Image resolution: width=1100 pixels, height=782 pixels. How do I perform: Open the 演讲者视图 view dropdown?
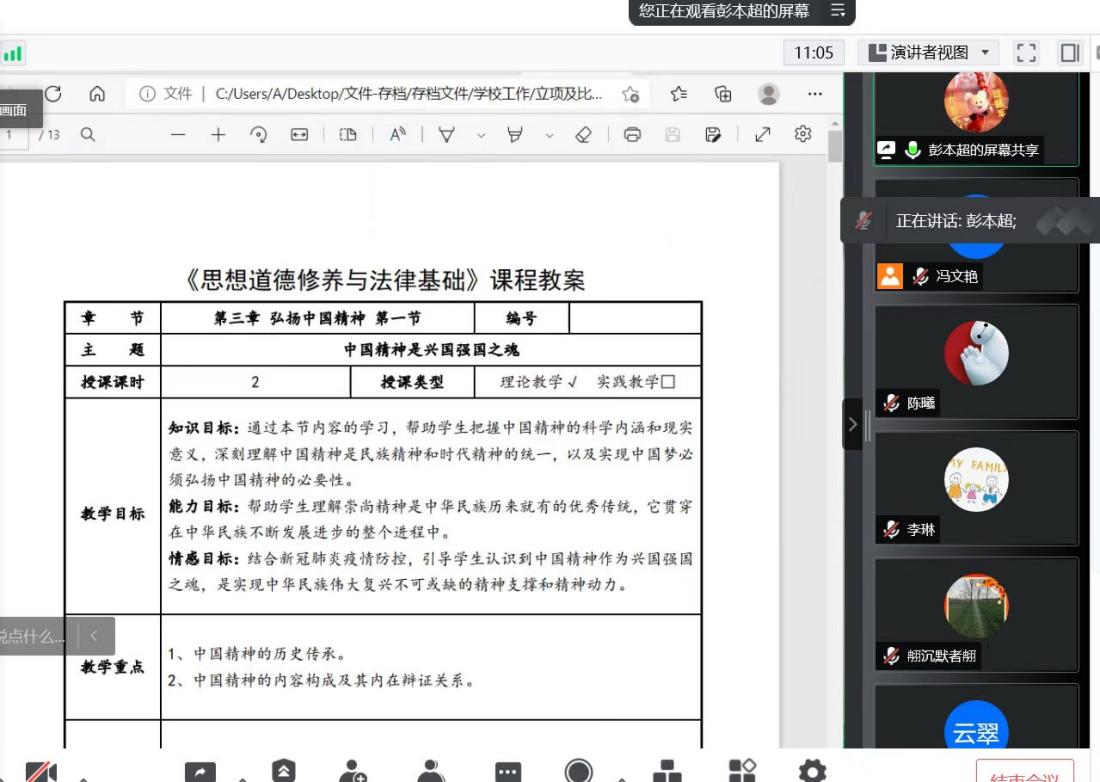click(x=929, y=53)
